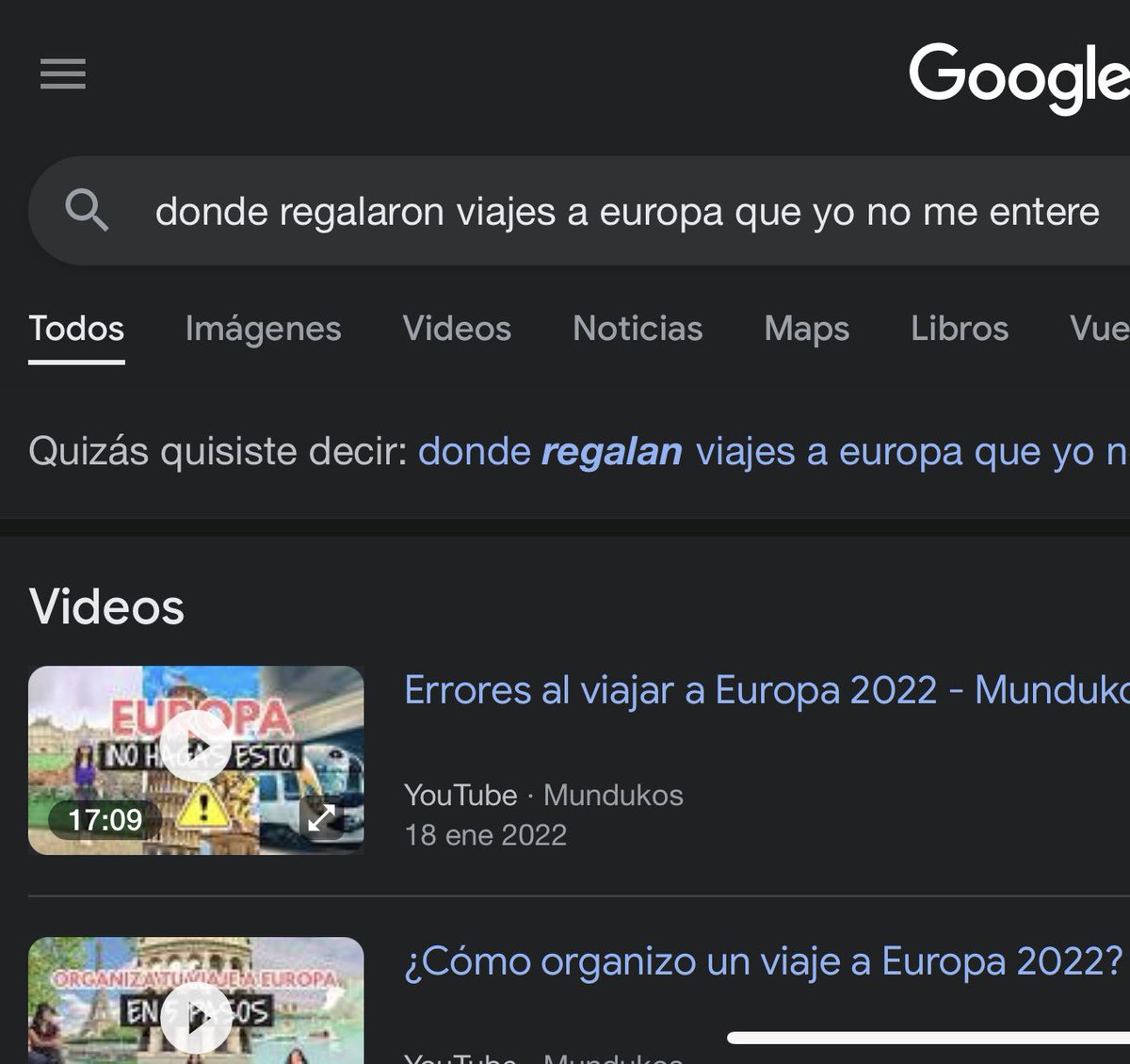Switch to the Imágenes tab
This screenshot has height=1064, width=1130.
(x=263, y=329)
